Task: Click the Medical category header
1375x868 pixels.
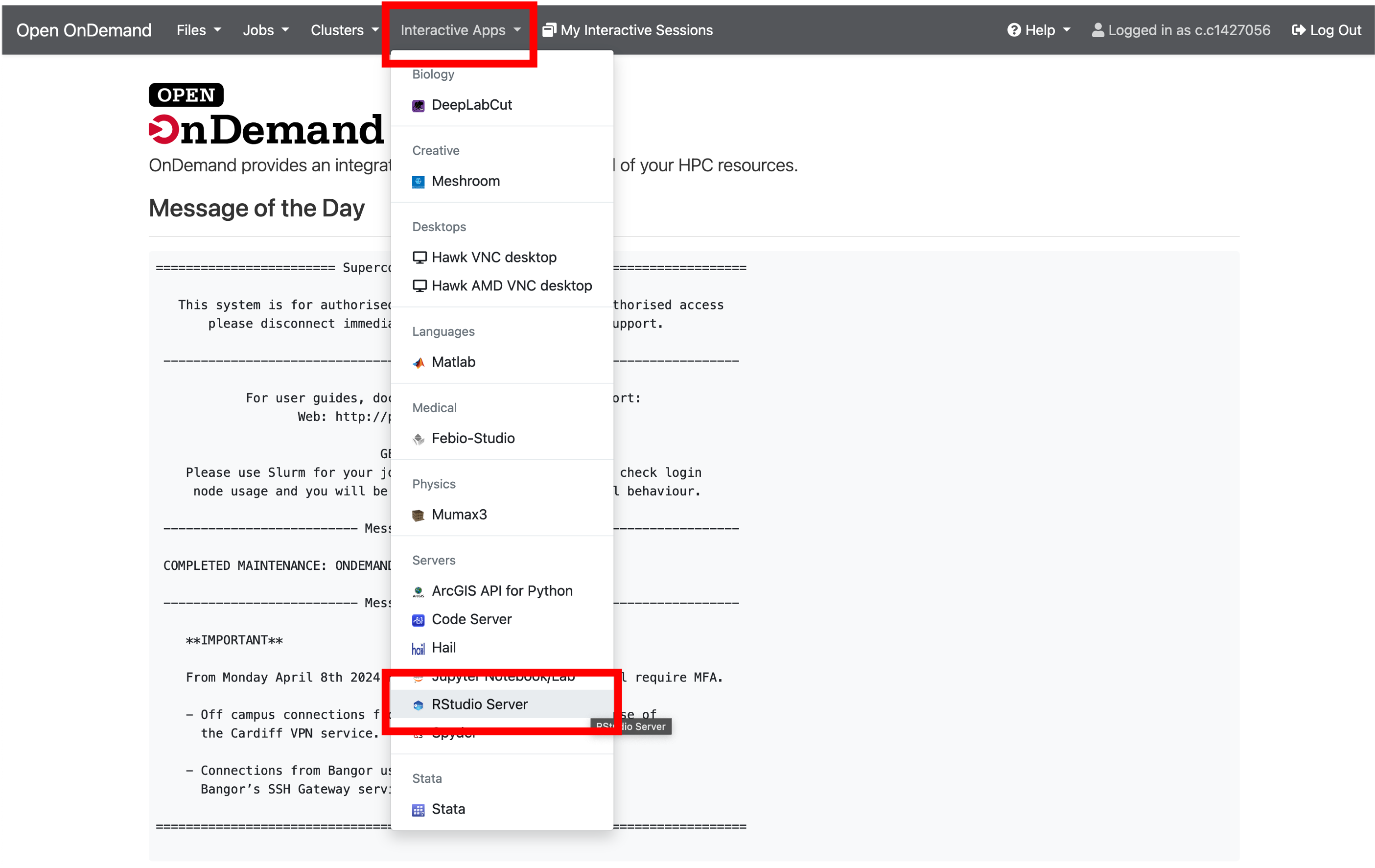Action: click(x=435, y=408)
